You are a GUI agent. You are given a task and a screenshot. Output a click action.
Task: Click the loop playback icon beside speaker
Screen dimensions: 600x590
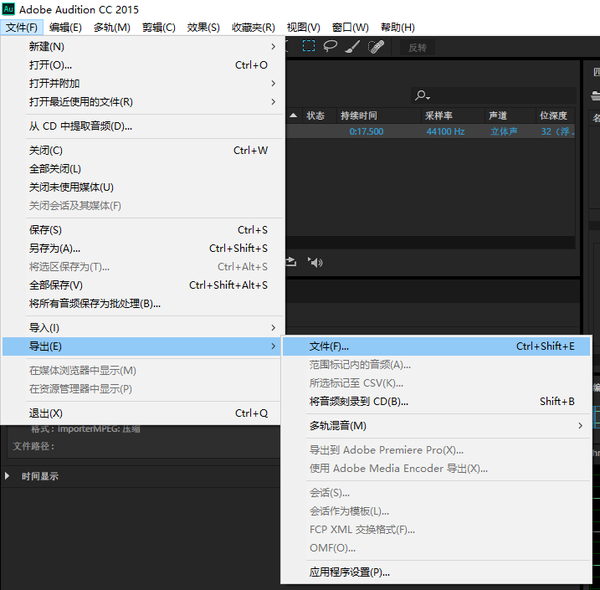291,262
